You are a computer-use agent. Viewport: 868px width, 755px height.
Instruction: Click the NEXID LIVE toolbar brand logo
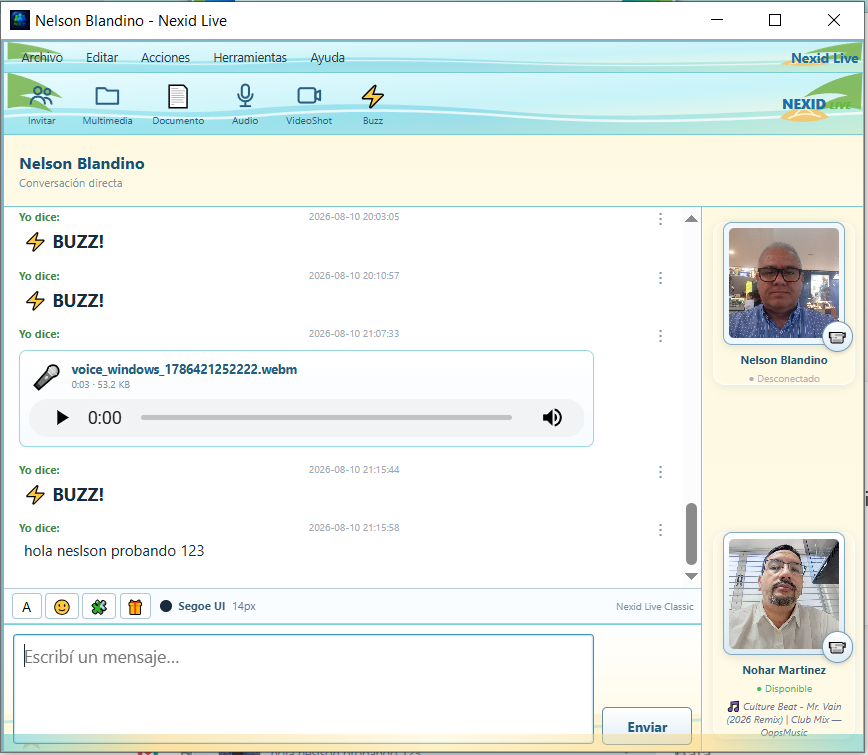[815, 105]
